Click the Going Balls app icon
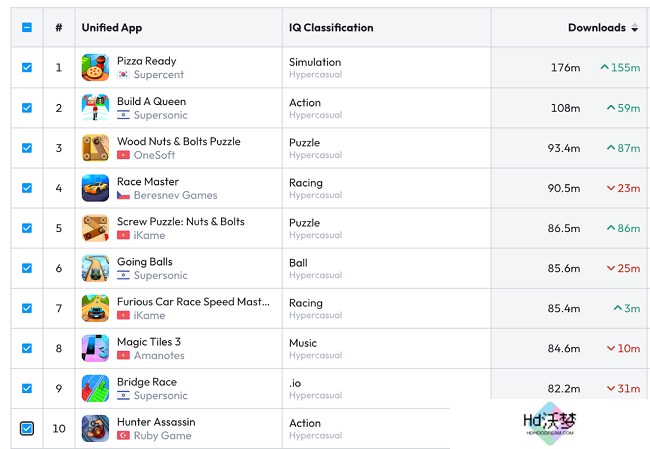650x449 pixels. [x=95, y=268]
